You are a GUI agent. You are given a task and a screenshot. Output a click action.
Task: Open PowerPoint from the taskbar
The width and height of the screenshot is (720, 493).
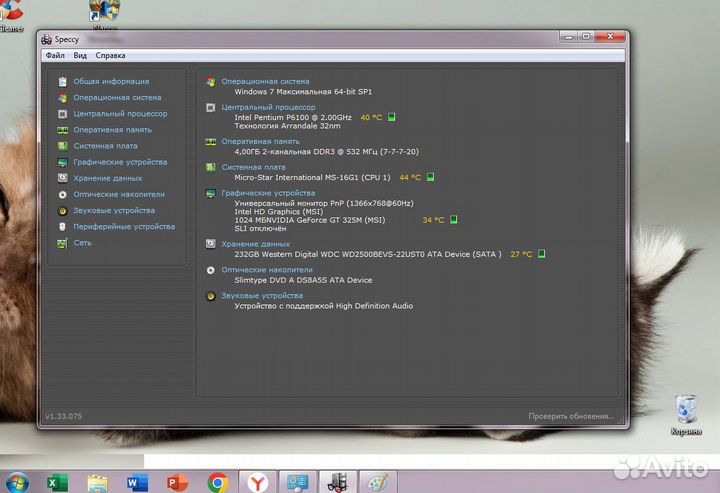pyautogui.click(x=177, y=482)
